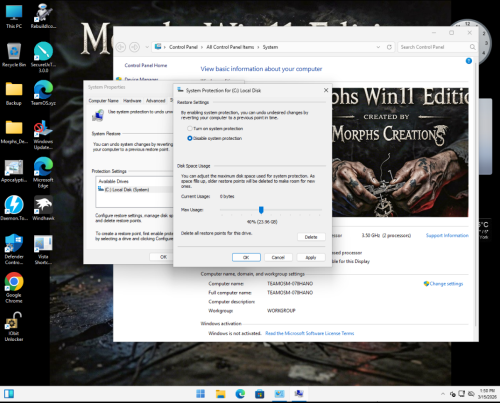This screenshot has height=403, width=500.
Task: Select Disable system protection option
Action: point(215,138)
